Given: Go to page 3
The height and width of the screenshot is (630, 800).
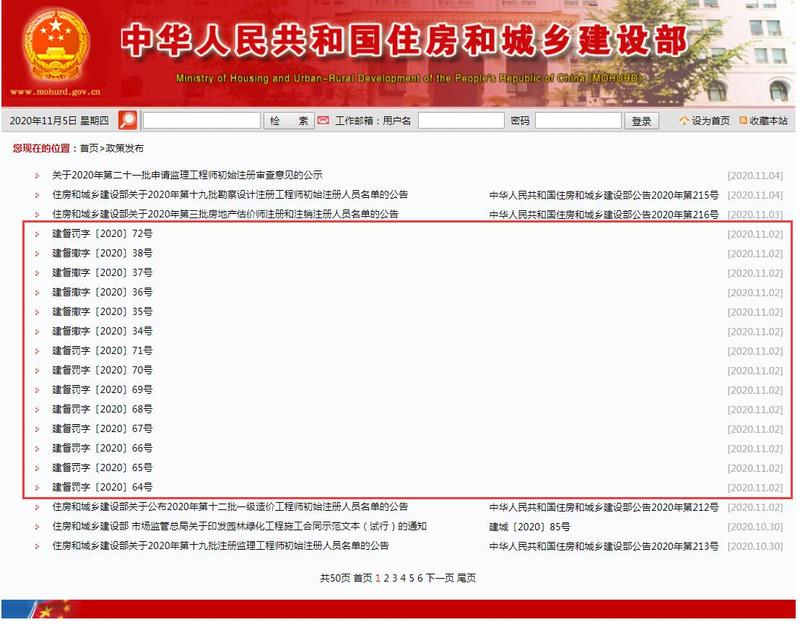Looking at the screenshot, I should coord(395,578).
